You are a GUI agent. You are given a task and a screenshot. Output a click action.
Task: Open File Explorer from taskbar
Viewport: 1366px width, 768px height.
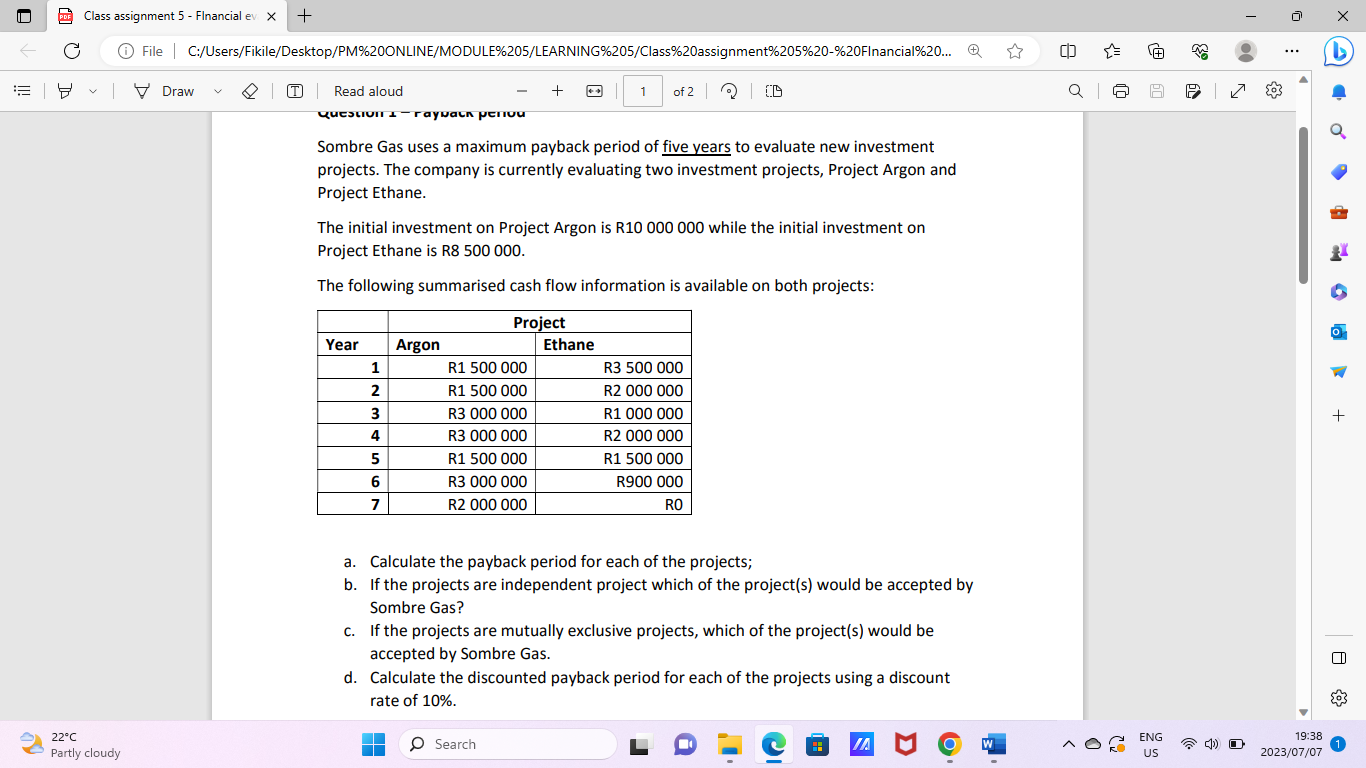pyautogui.click(x=730, y=745)
